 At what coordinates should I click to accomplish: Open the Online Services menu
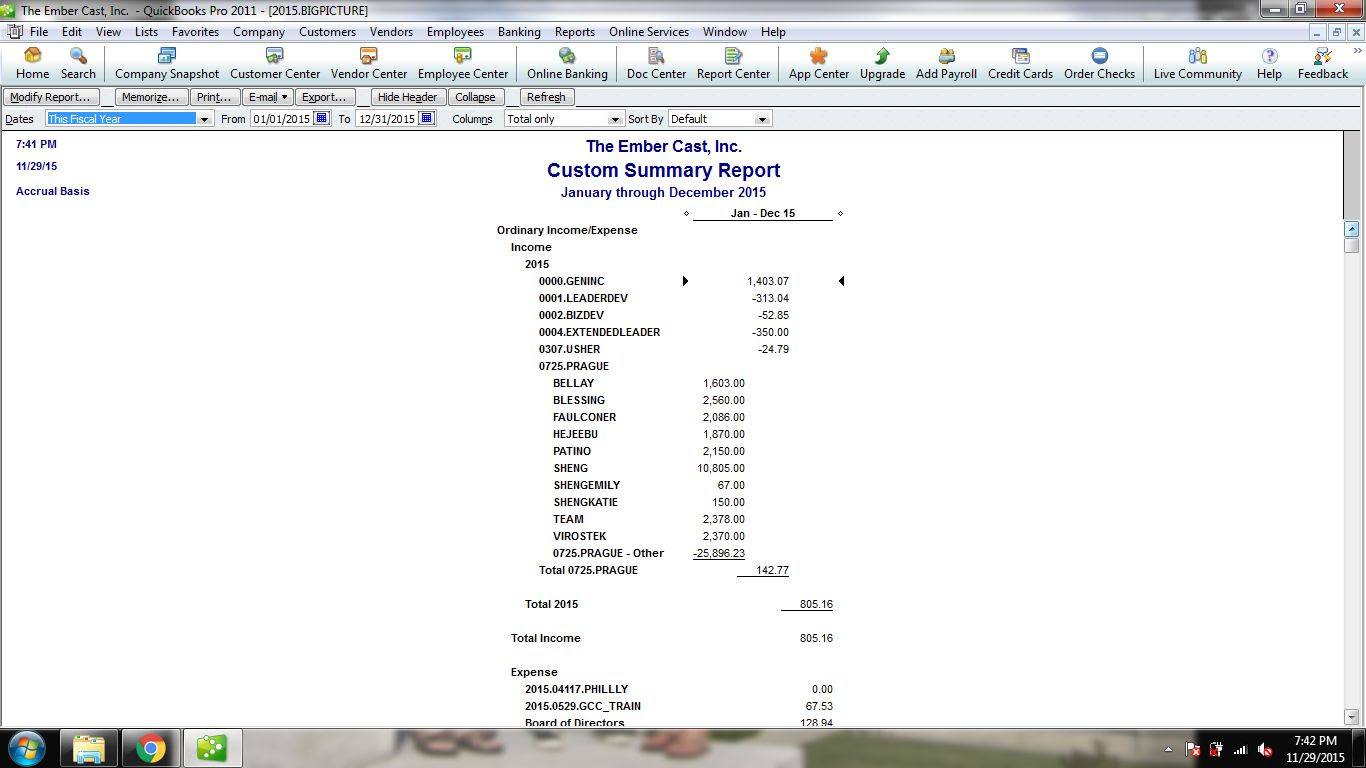tap(649, 32)
